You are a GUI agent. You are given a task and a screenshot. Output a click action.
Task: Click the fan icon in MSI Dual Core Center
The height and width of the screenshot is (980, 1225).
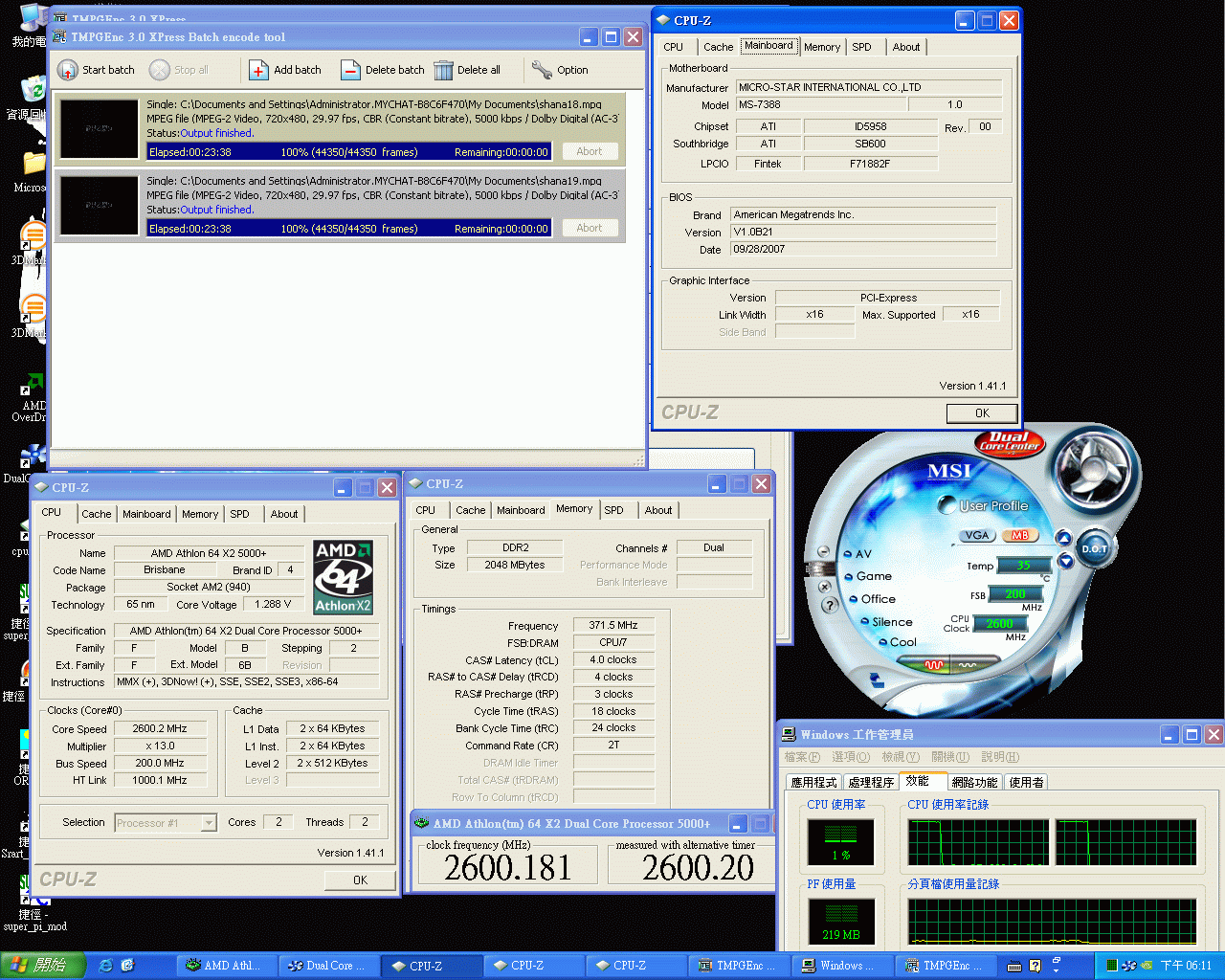click(1093, 468)
